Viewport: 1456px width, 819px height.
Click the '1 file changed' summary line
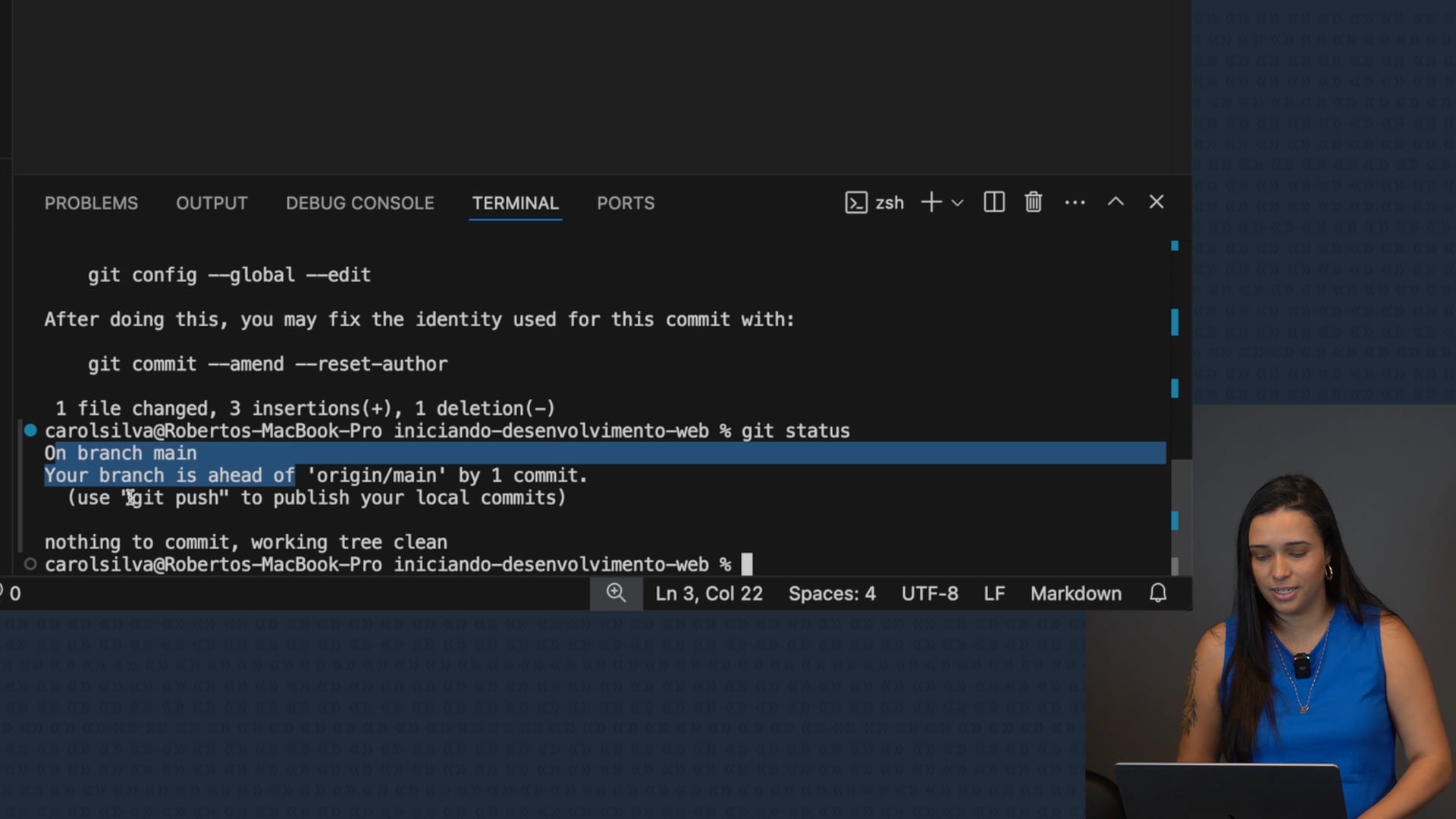[x=305, y=409]
